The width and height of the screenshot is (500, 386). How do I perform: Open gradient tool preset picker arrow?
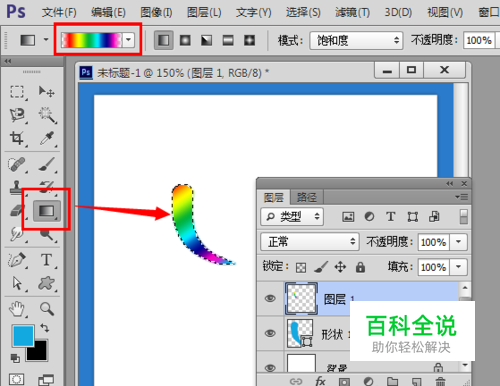click(46, 40)
